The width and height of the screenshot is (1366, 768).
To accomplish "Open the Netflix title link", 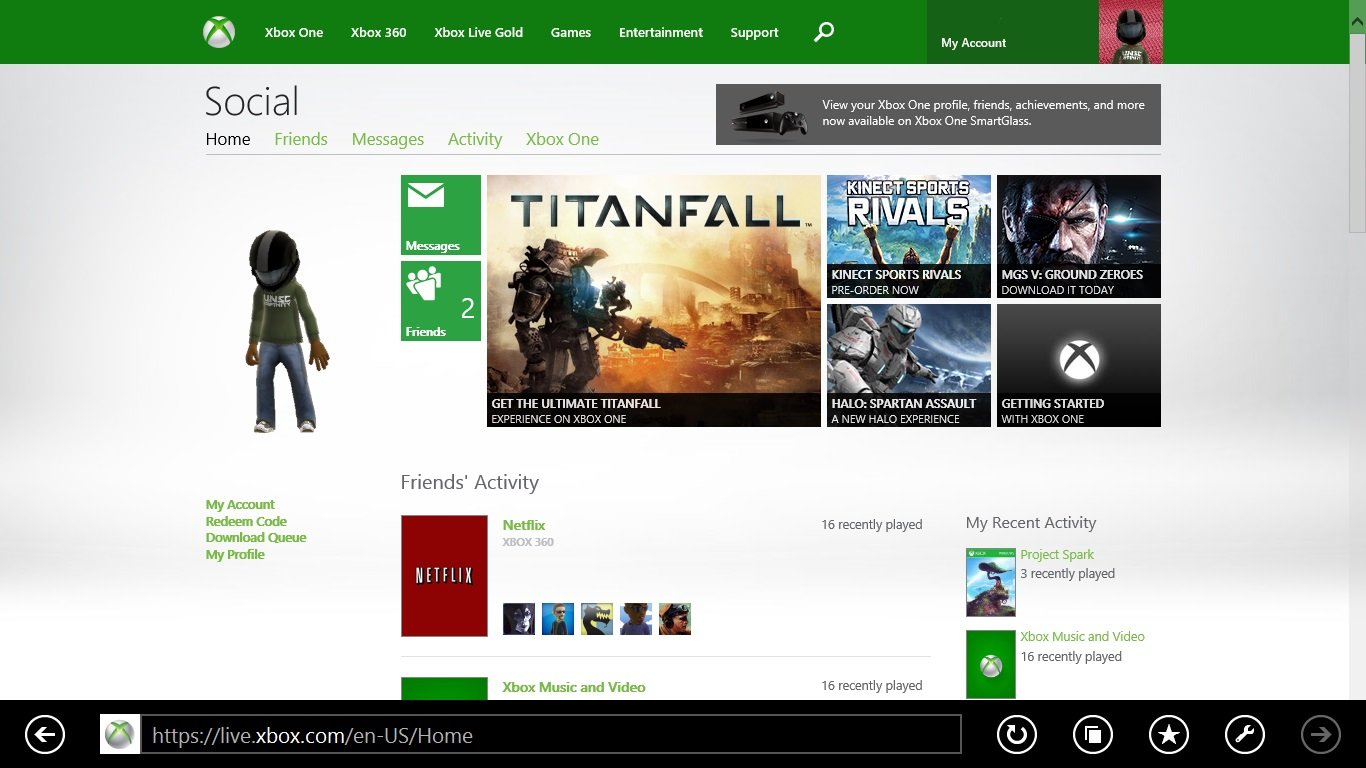I will click(x=524, y=525).
